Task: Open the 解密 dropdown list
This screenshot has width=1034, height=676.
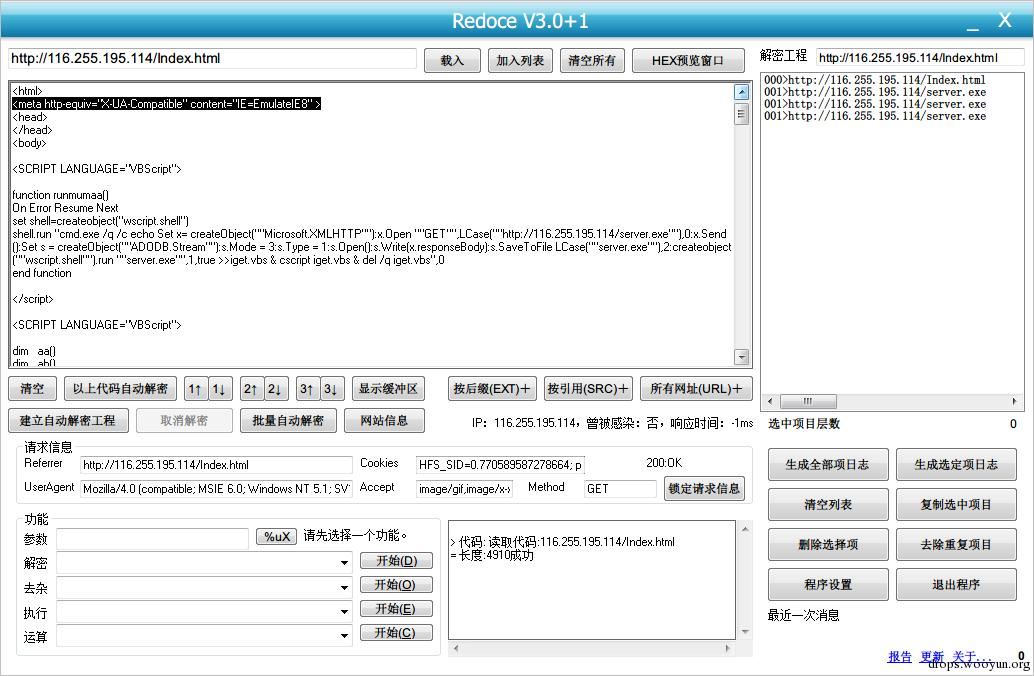Action: pyautogui.click(x=344, y=563)
